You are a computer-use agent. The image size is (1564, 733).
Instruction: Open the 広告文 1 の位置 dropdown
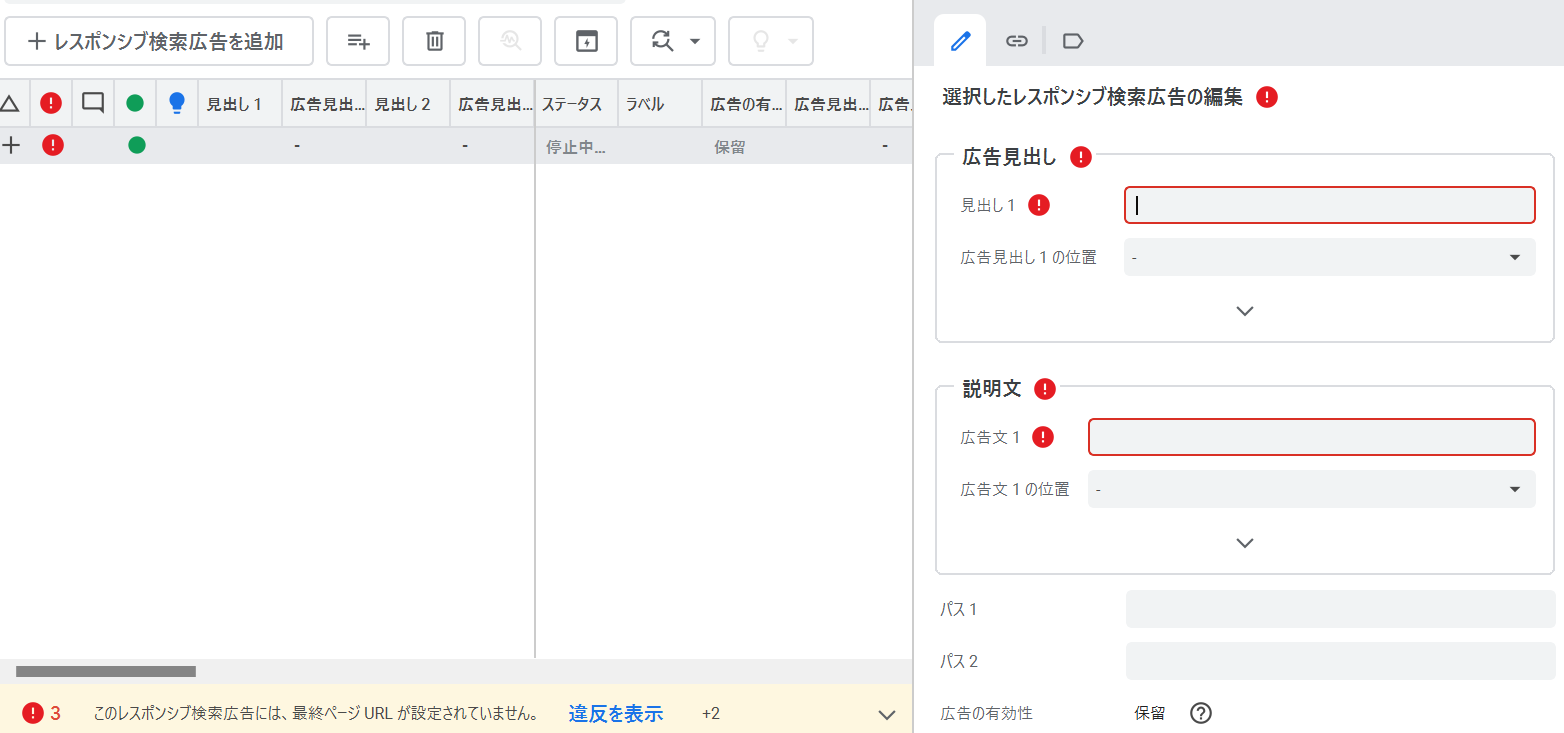pyautogui.click(x=1311, y=489)
